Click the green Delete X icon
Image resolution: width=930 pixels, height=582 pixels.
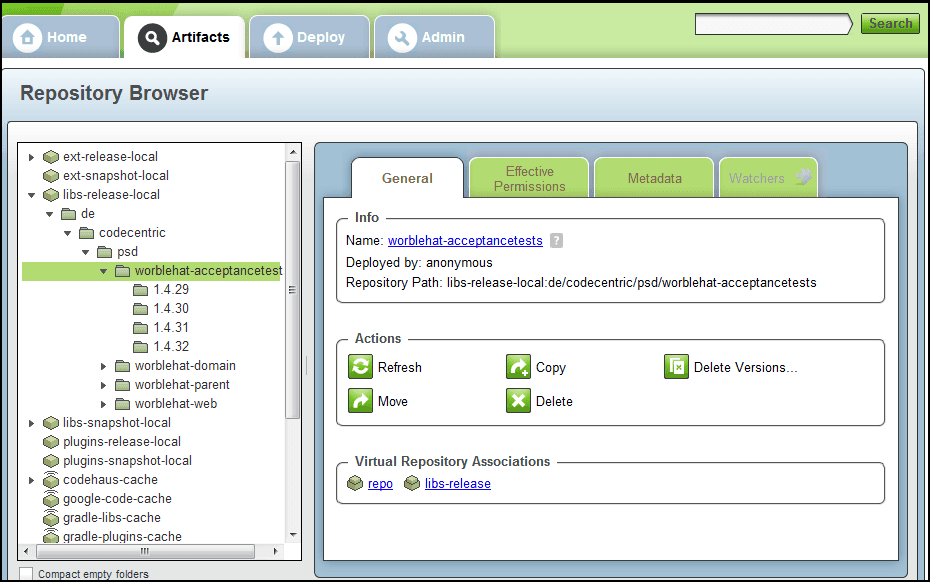(518, 401)
